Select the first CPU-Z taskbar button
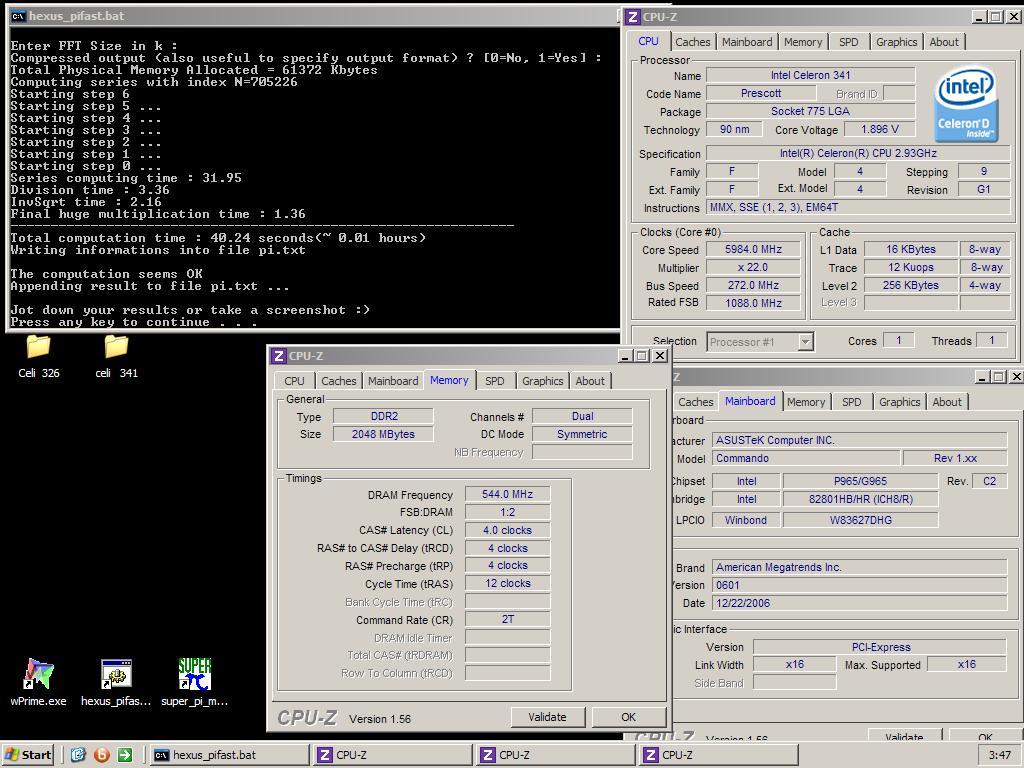 click(392, 755)
